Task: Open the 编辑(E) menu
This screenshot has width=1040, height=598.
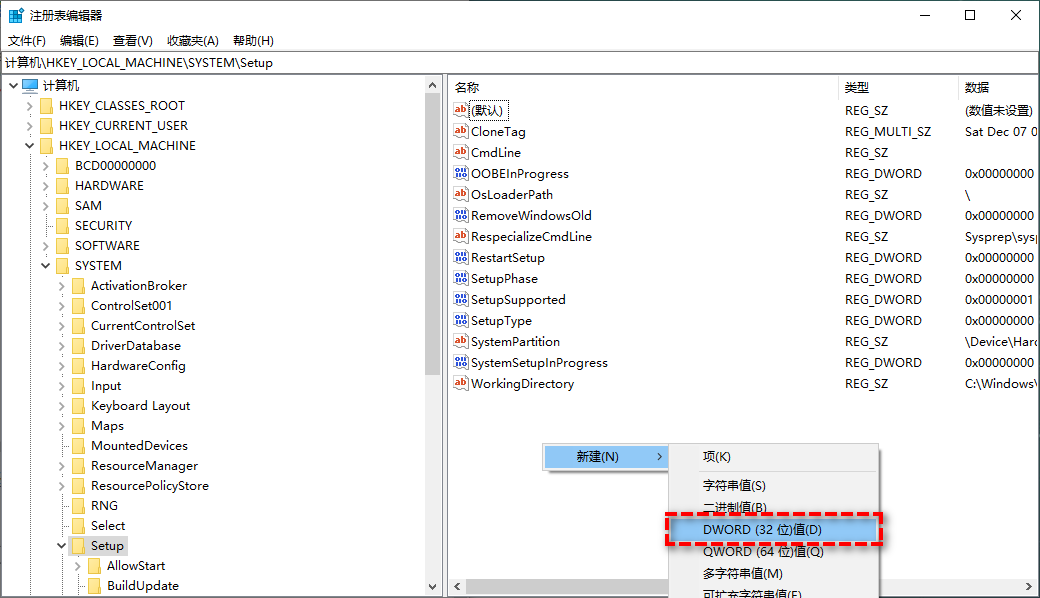Action: pyautogui.click(x=79, y=40)
